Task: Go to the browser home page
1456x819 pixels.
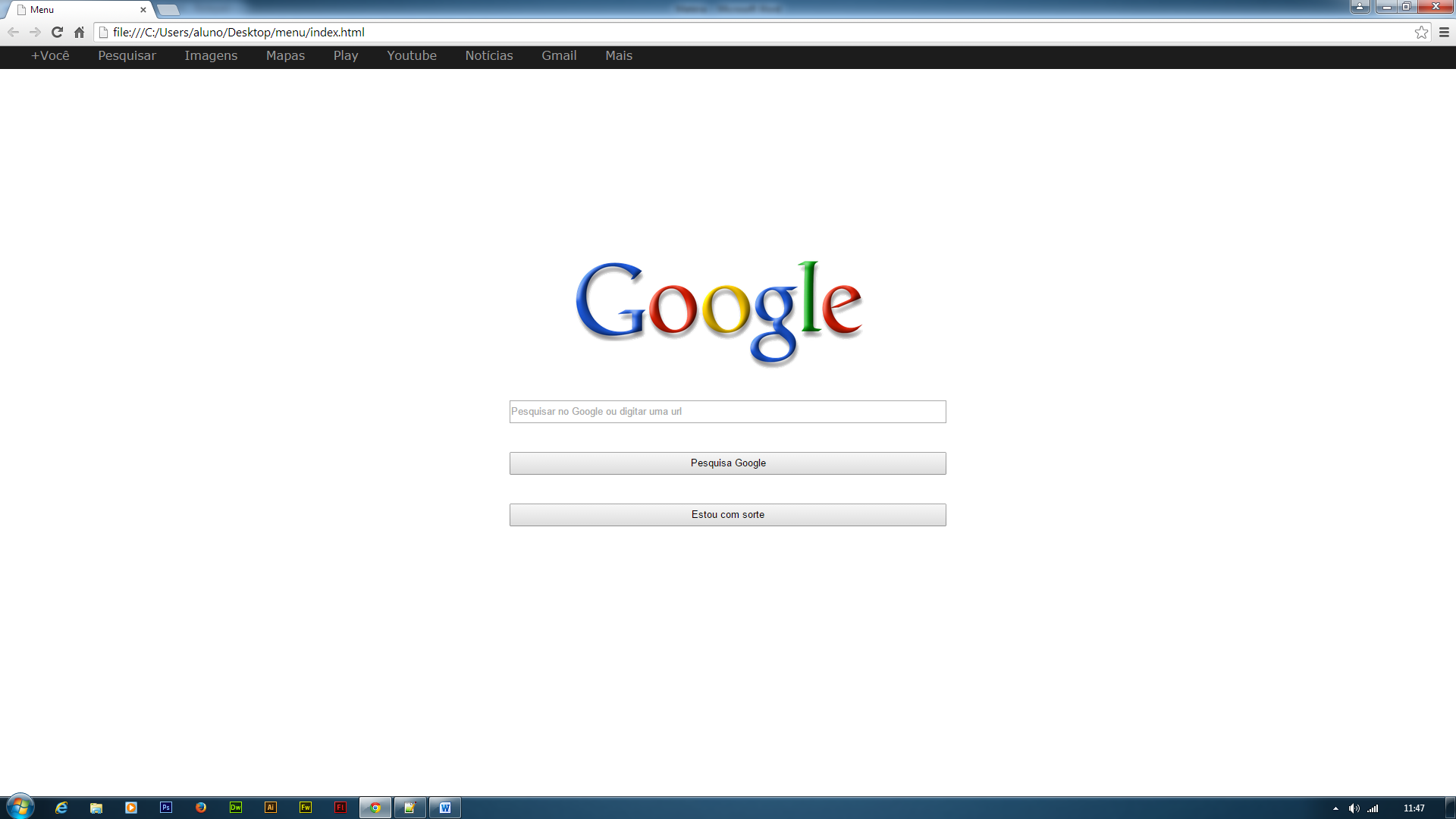Action: point(79,32)
